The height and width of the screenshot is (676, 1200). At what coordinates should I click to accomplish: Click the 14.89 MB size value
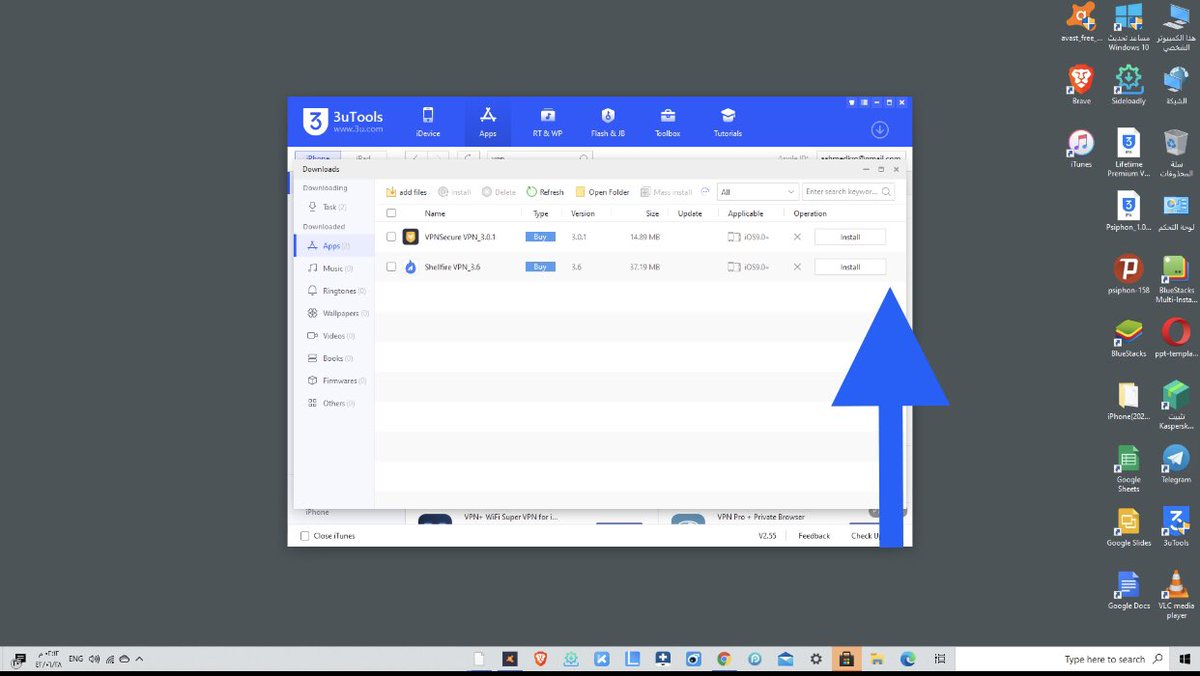645,237
